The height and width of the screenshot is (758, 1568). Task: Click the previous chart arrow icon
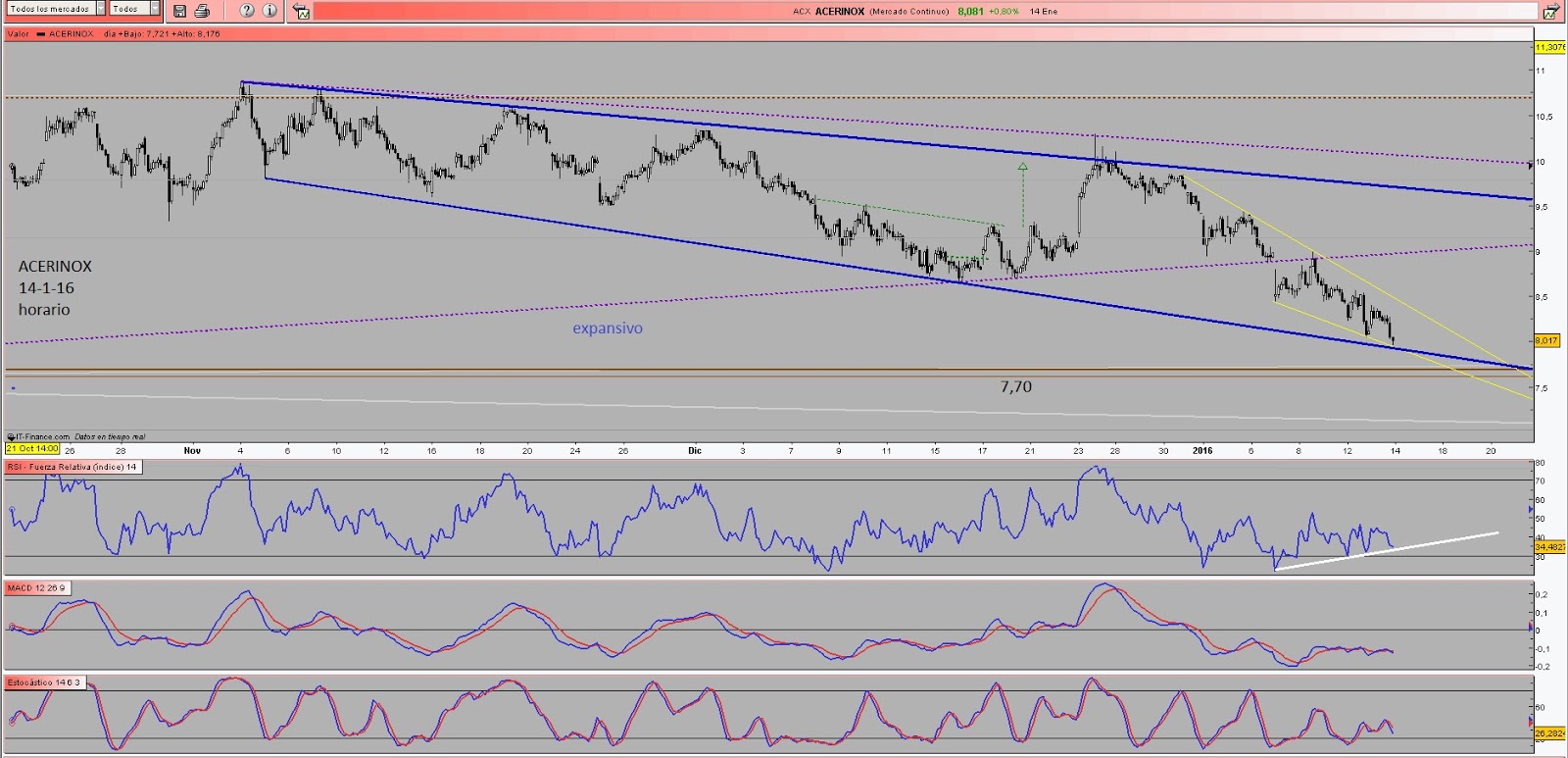pyautogui.click(x=302, y=12)
